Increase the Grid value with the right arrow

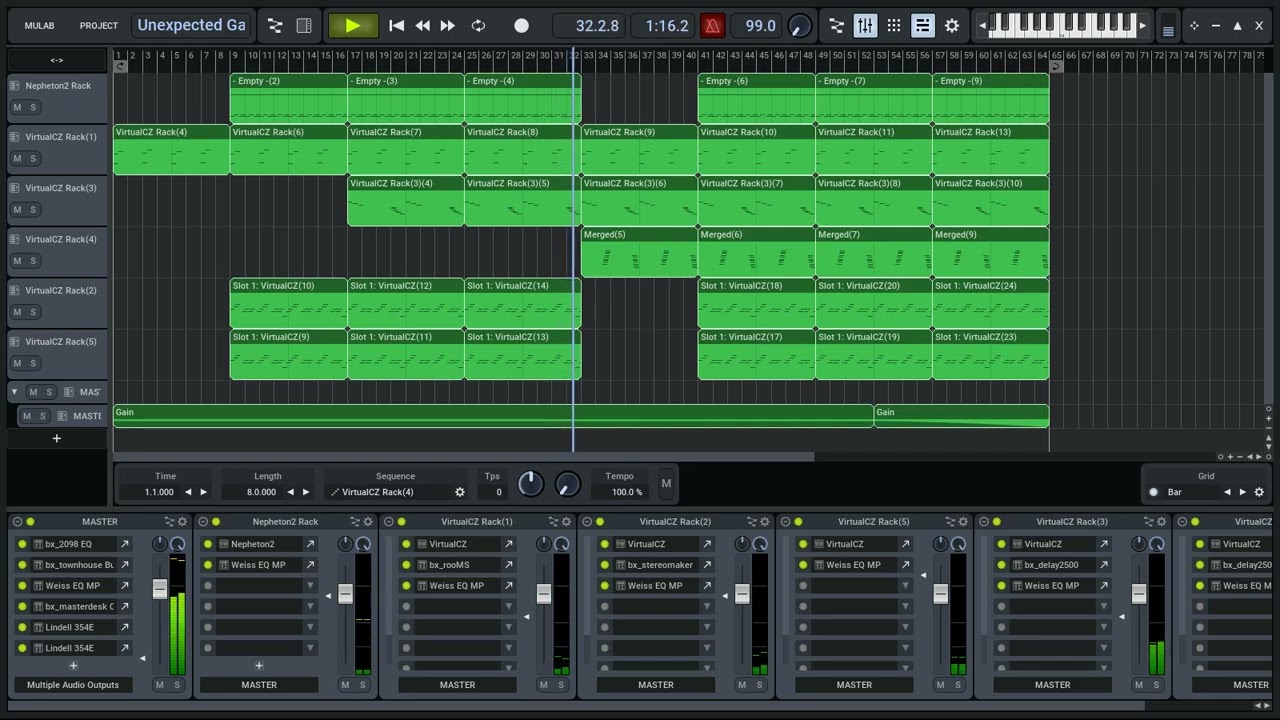click(x=1243, y=492)
